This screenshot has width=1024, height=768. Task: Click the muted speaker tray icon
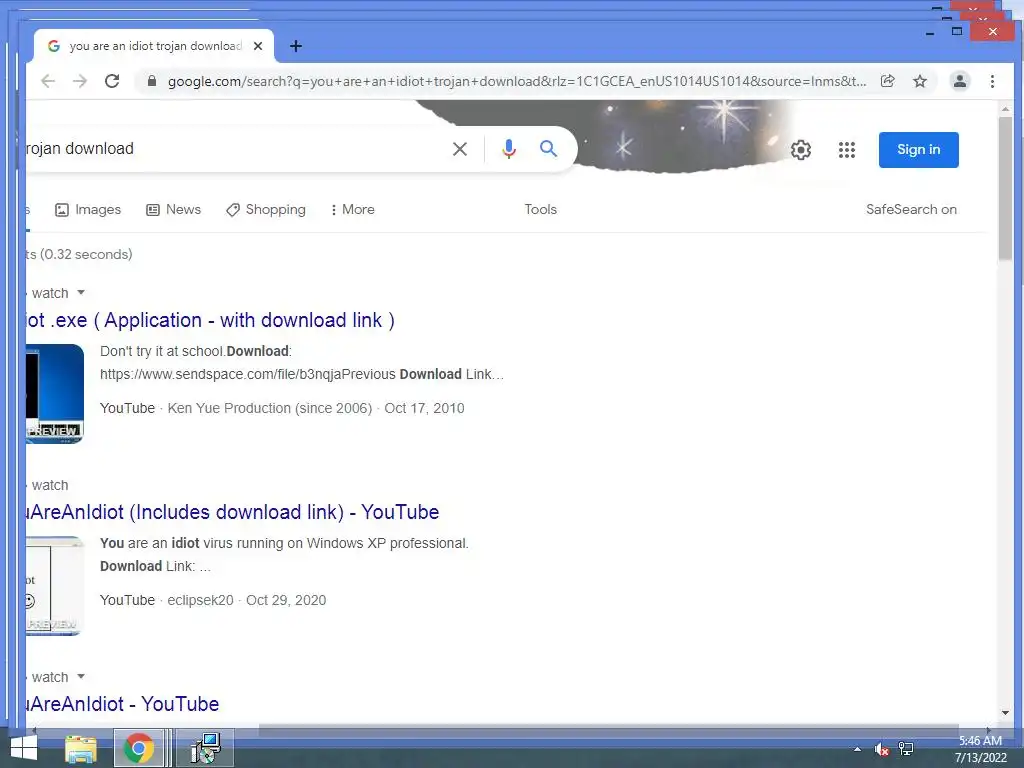click(x=882, y=749)
